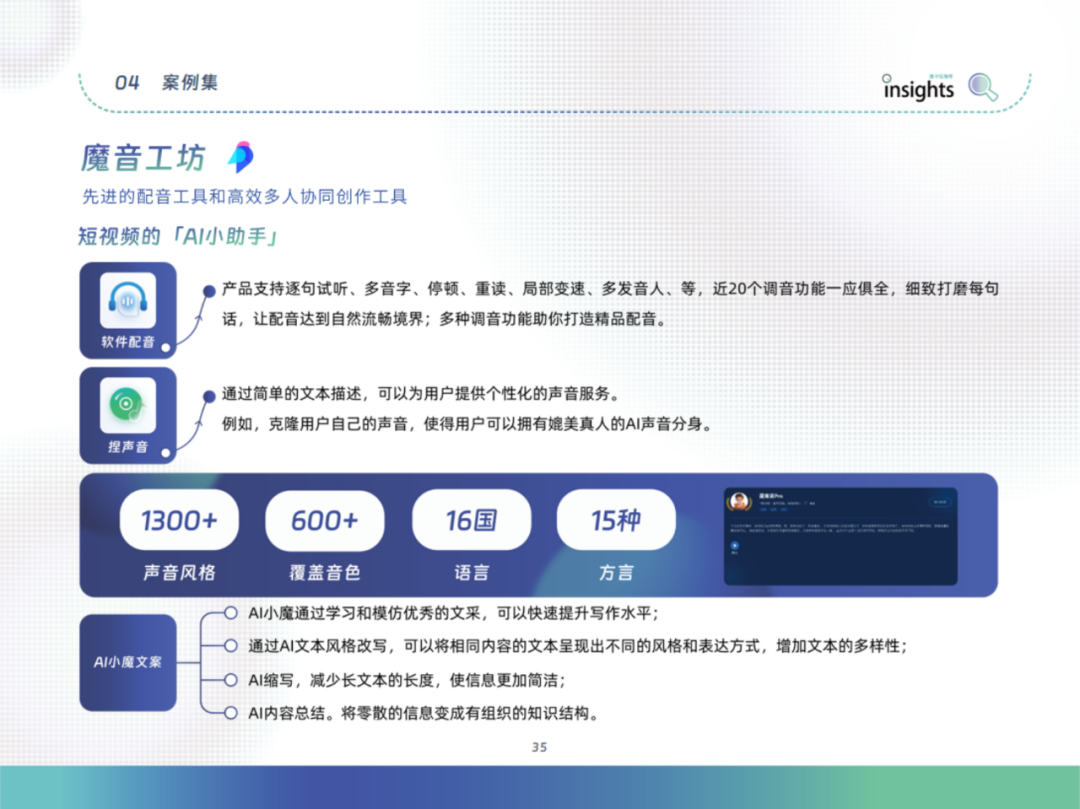
Task: Select the 捏声音 green disc icon
Action: click(x=128, y=405)
